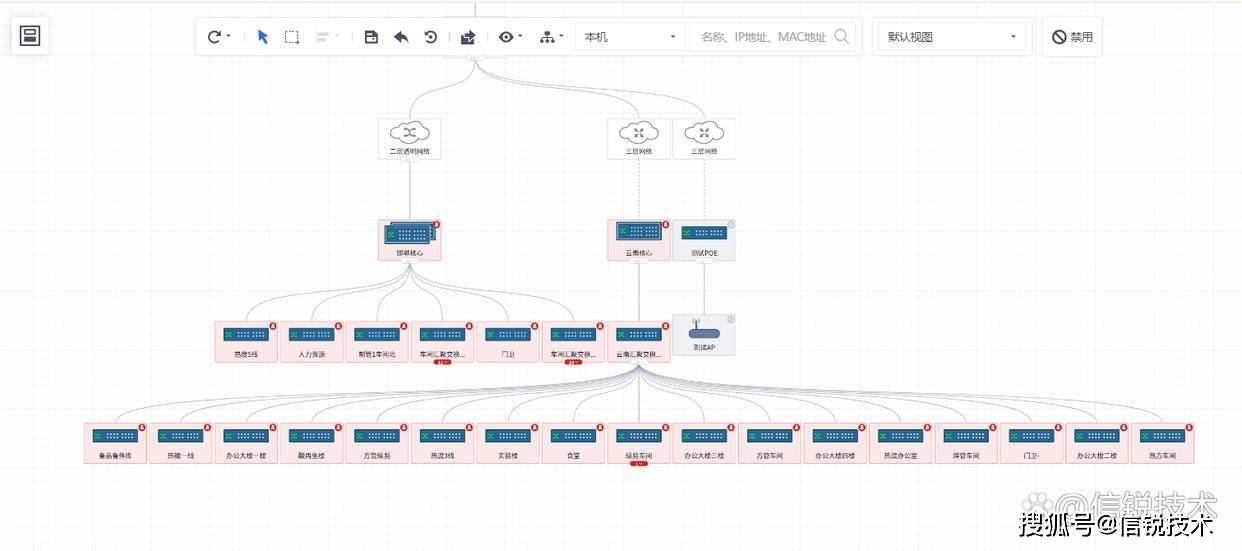Click the grey status badge on 测试AP
This screenshot has width=1242, height=551.
tap(731, 319)
